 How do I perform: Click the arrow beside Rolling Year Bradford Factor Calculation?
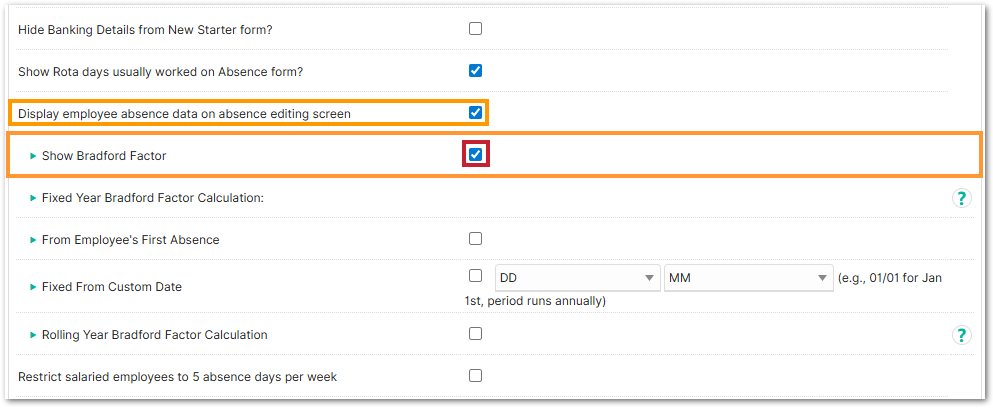[x=33, y=335]
